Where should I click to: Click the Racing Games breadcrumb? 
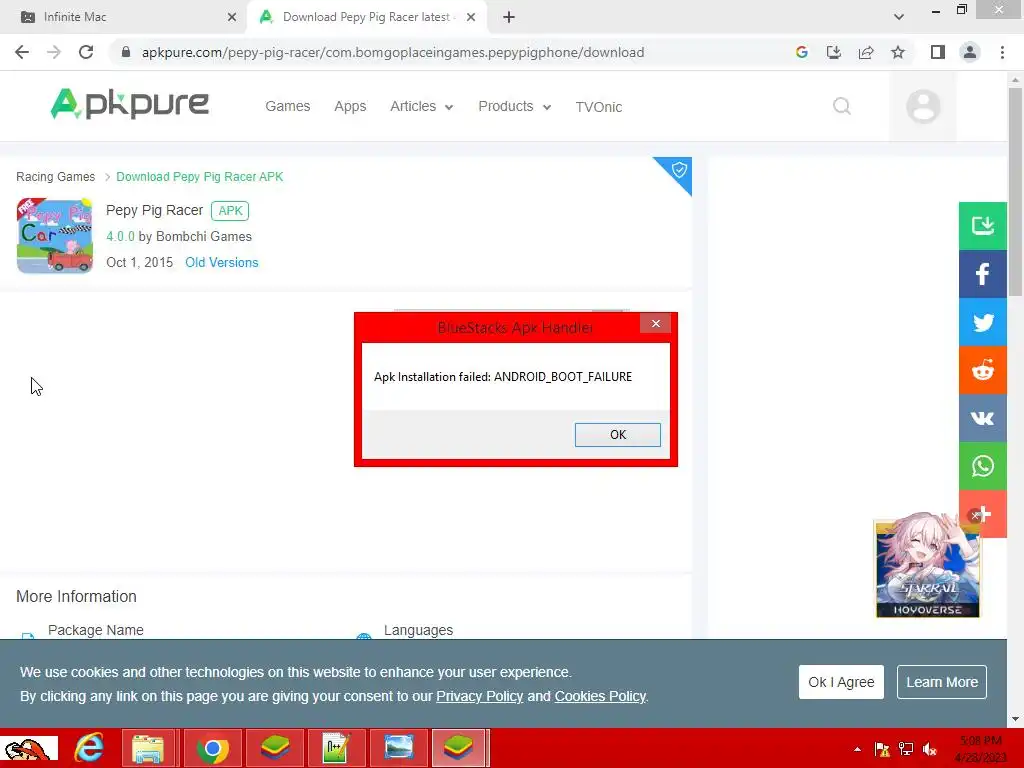coord(56,177)
